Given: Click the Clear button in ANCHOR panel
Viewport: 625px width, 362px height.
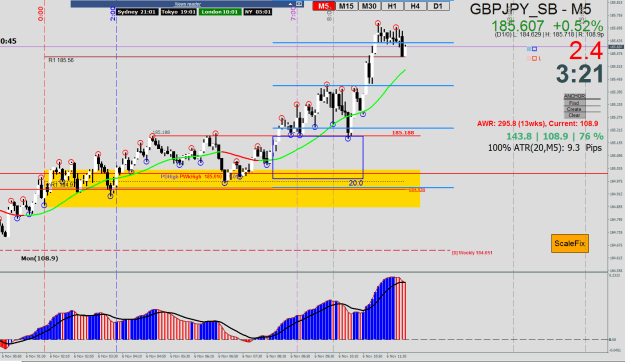Looking at the screenshot, I should [x=574, y=115].
